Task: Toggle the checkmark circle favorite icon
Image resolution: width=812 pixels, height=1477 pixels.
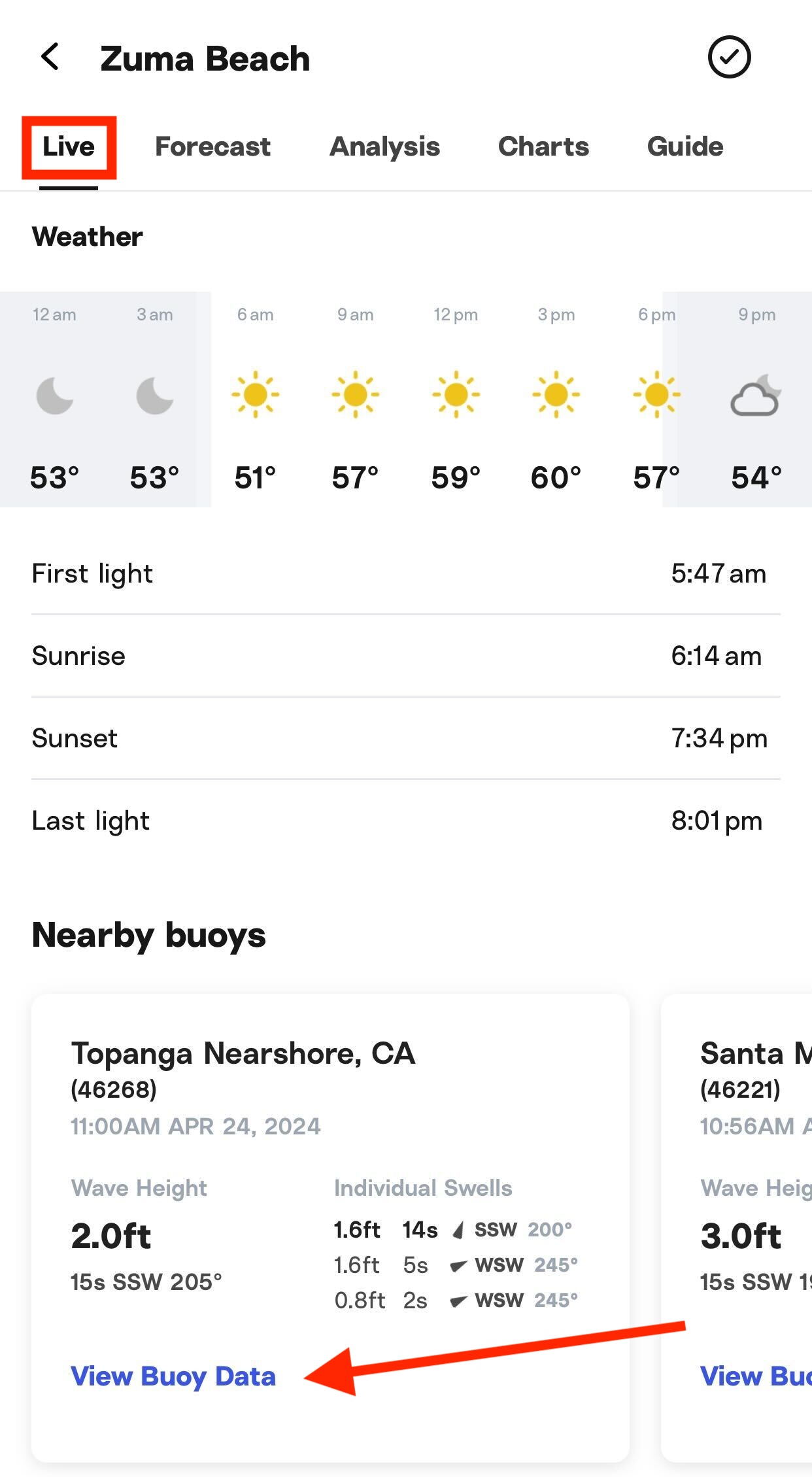Action: coord(729,57)
